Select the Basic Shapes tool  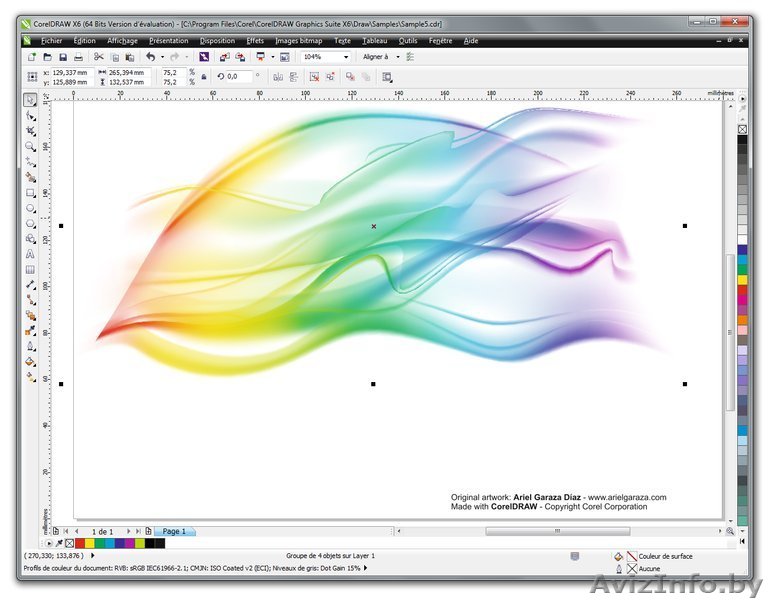click(31, 239)
